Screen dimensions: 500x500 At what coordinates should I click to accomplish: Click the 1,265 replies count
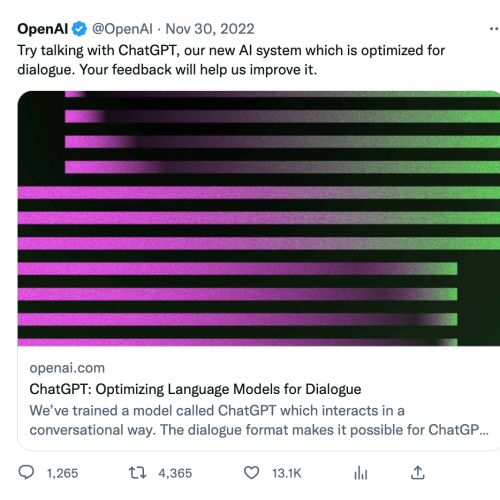(x=62, y=473)
